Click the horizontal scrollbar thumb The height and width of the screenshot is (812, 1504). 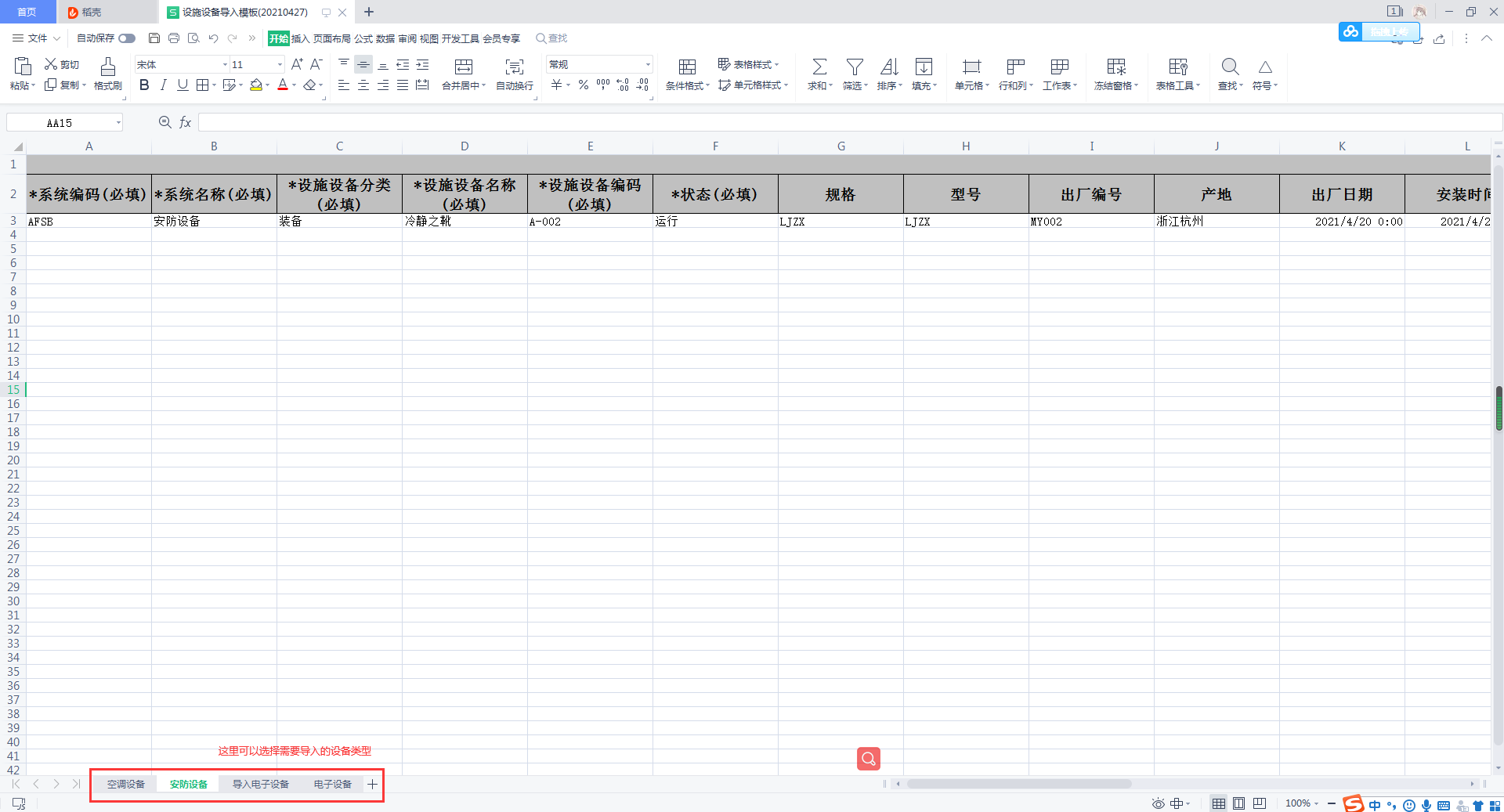click(x=1019, y=784)
